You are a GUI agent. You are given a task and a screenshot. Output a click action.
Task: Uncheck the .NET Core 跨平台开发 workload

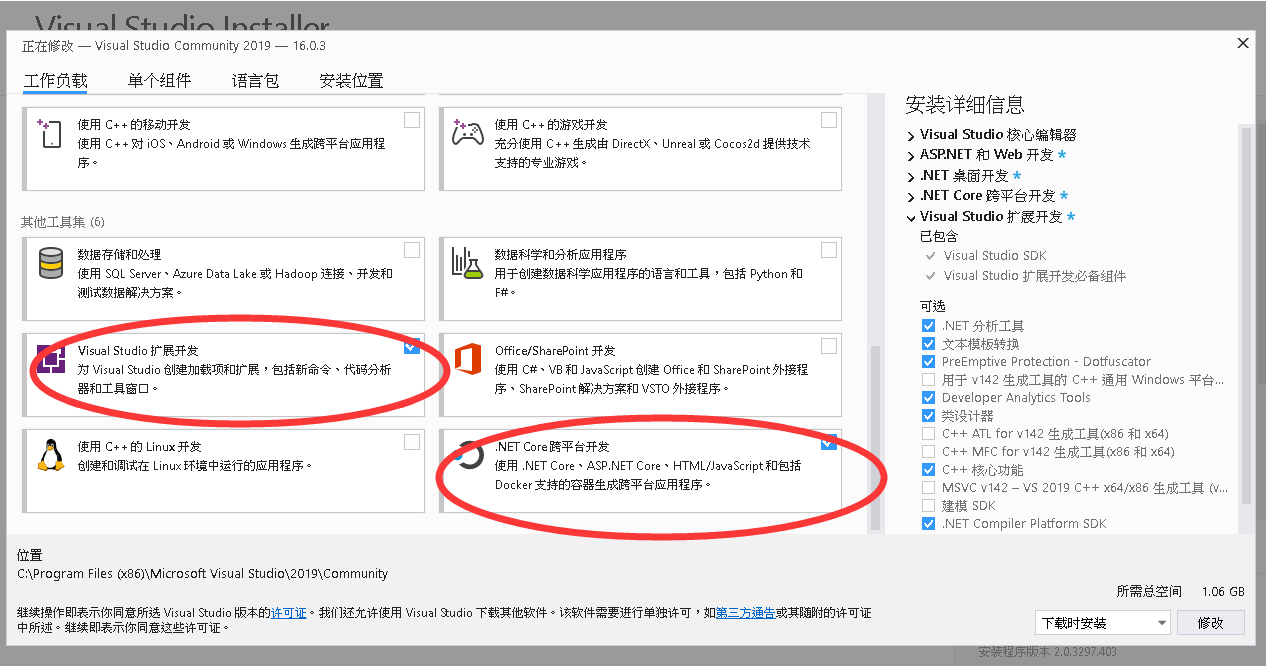[829, 442]
